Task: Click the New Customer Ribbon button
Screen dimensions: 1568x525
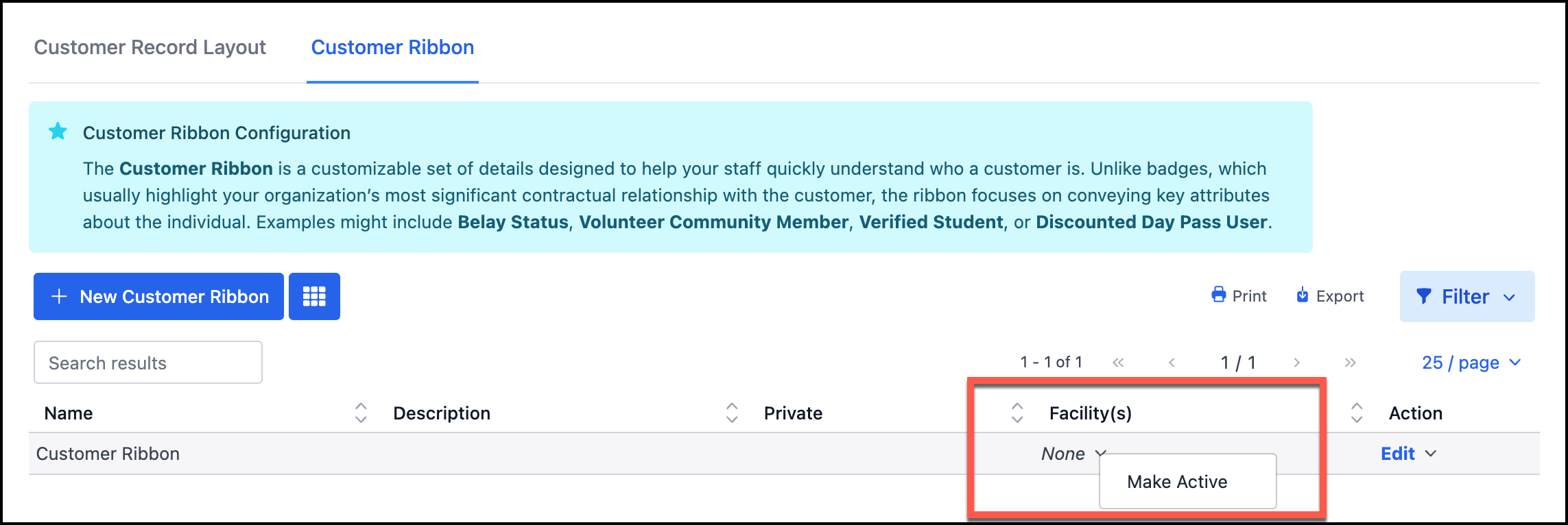Action: coord(158,296)
